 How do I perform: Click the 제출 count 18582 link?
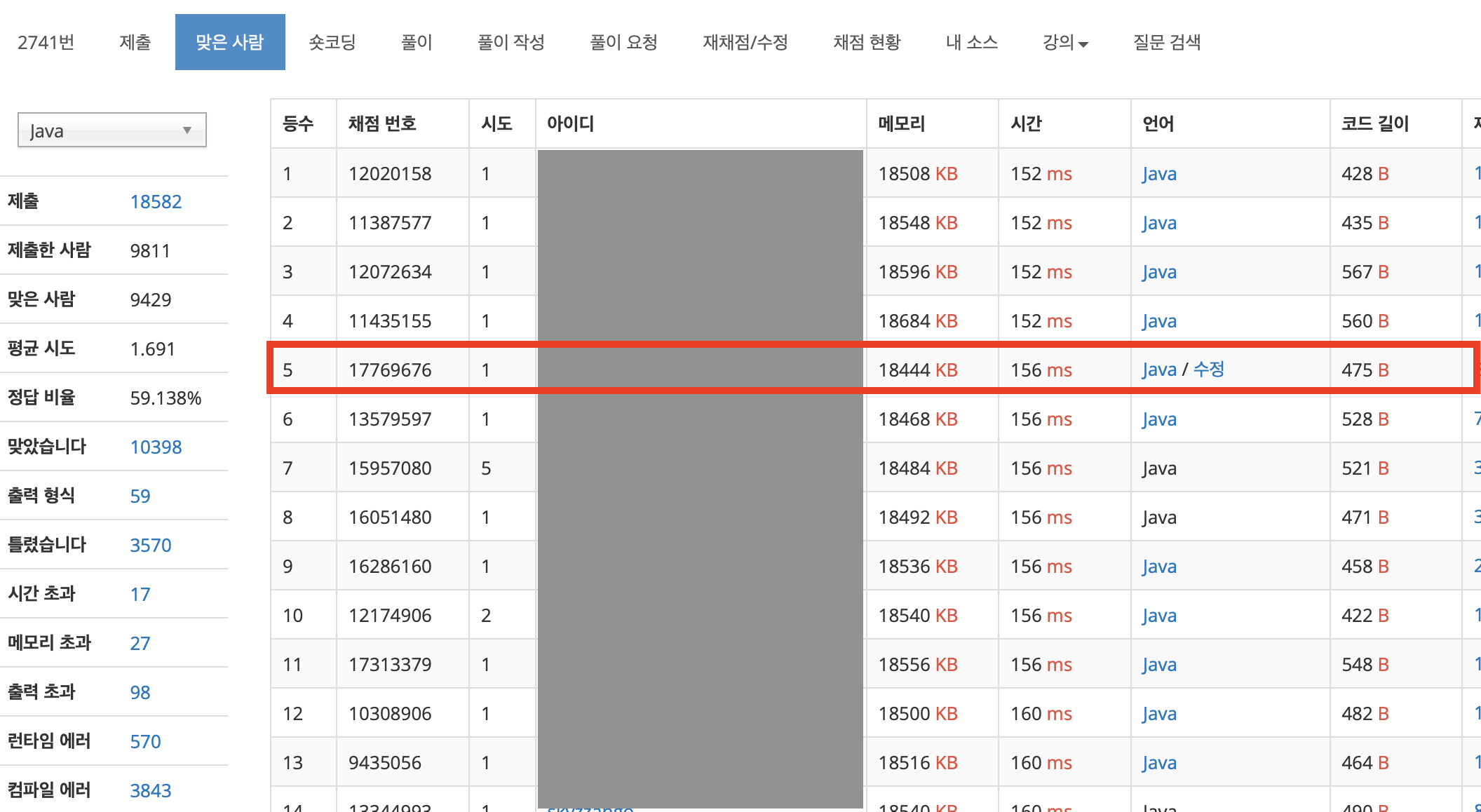[x=156, y=202]
